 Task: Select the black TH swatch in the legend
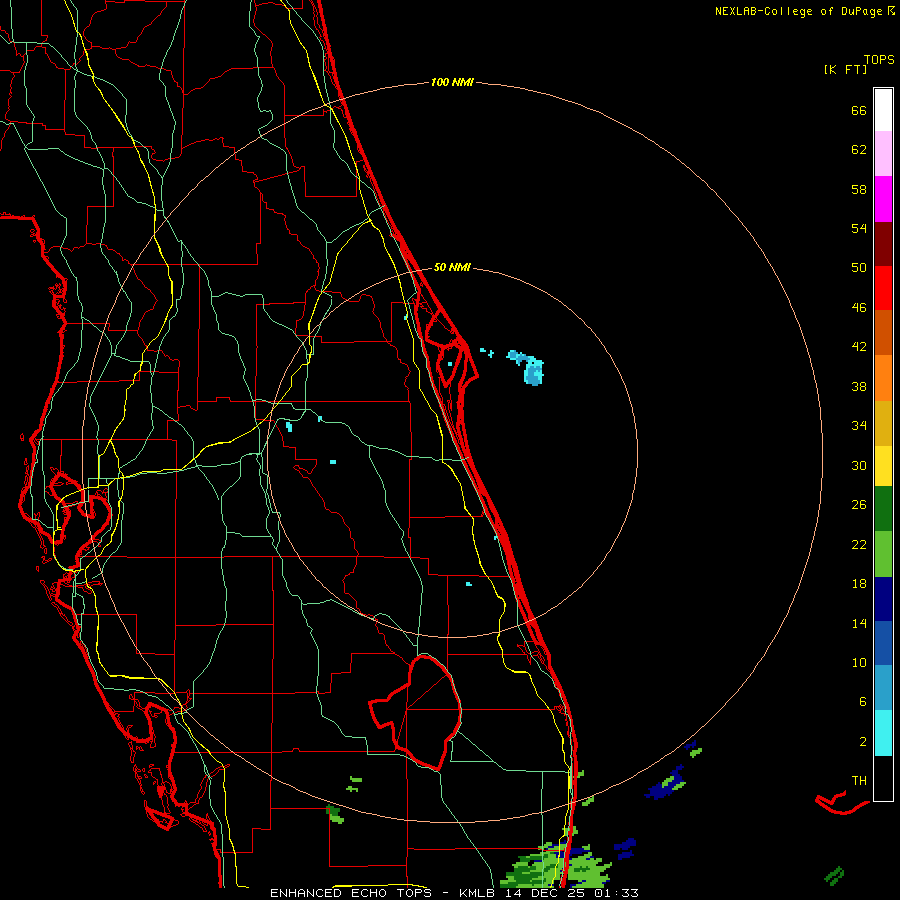click(883, 778)
